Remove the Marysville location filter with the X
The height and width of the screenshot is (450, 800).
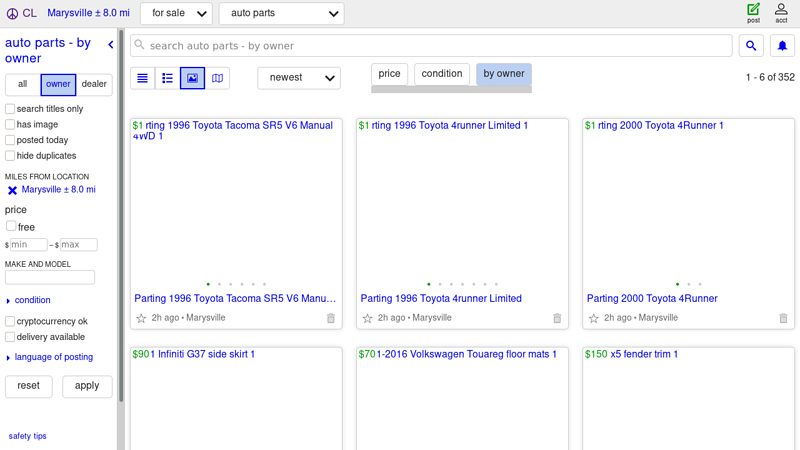[12, 190]
